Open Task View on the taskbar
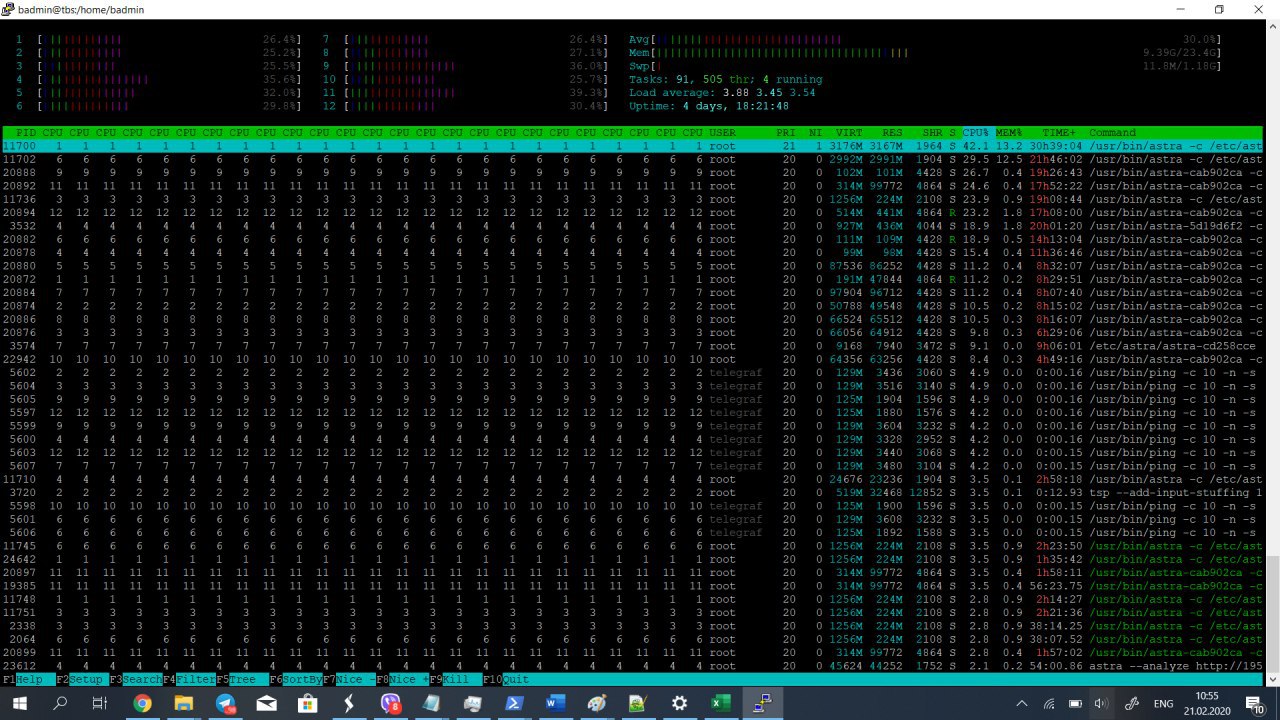1280x720 pixels. (x=100, y=703)
